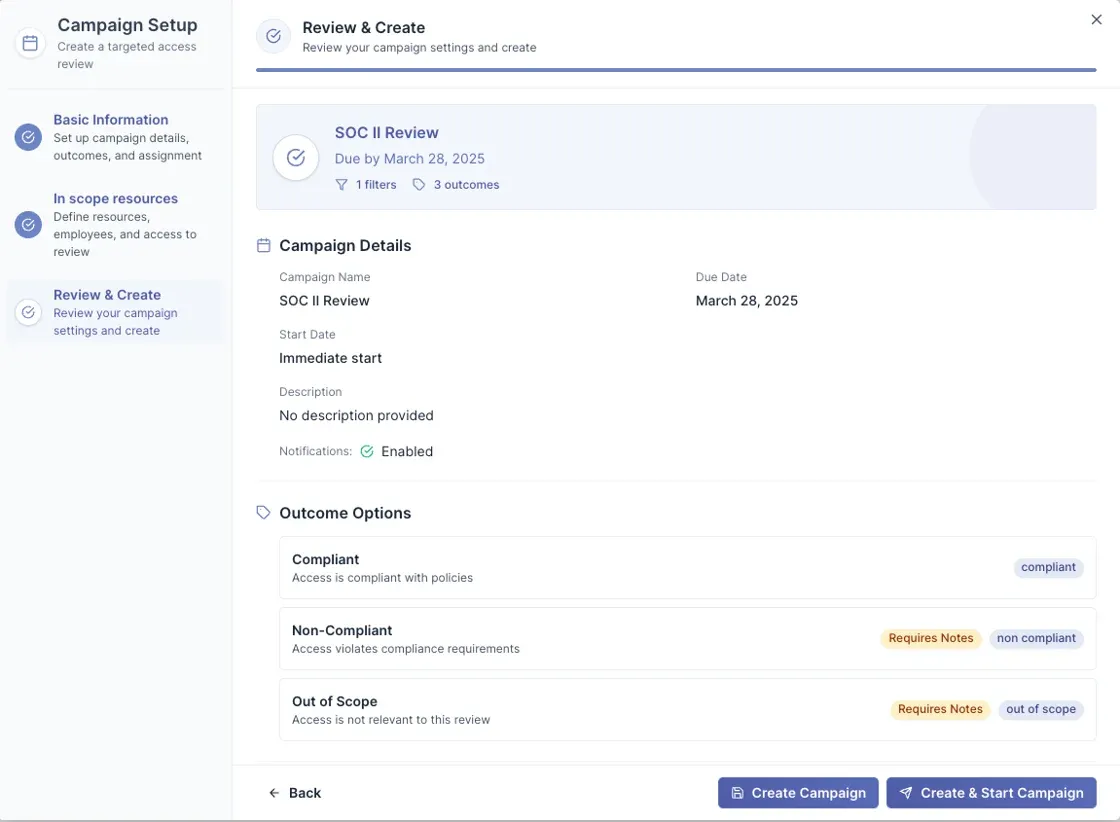Click the Review & Create sidebar step icon
The width and height of the screenshot is (1120, 822).
click(x=28, y=312)
